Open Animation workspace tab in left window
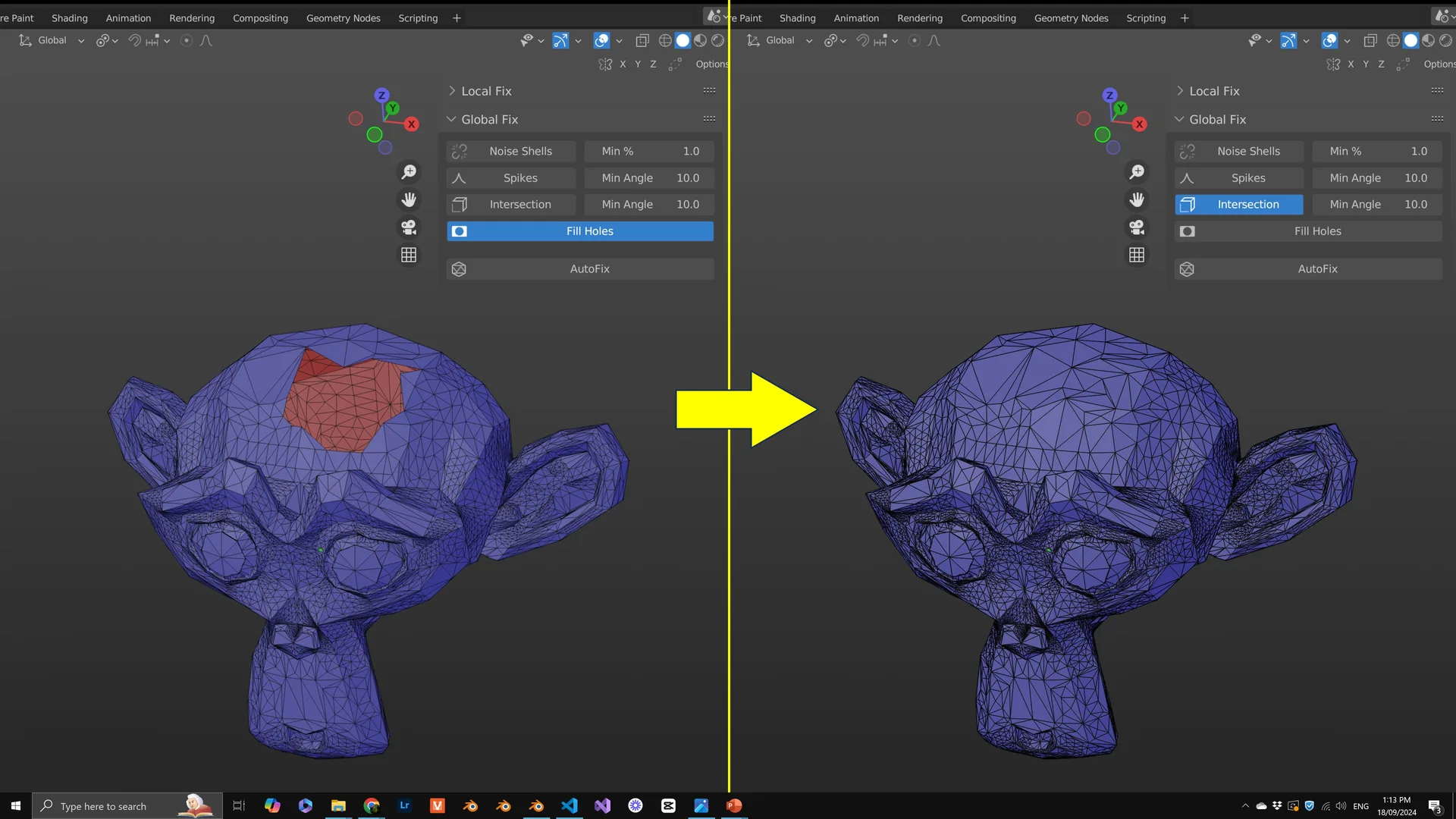The width and height of the screenshot is (1456, 819). click(x=128, y=18)
